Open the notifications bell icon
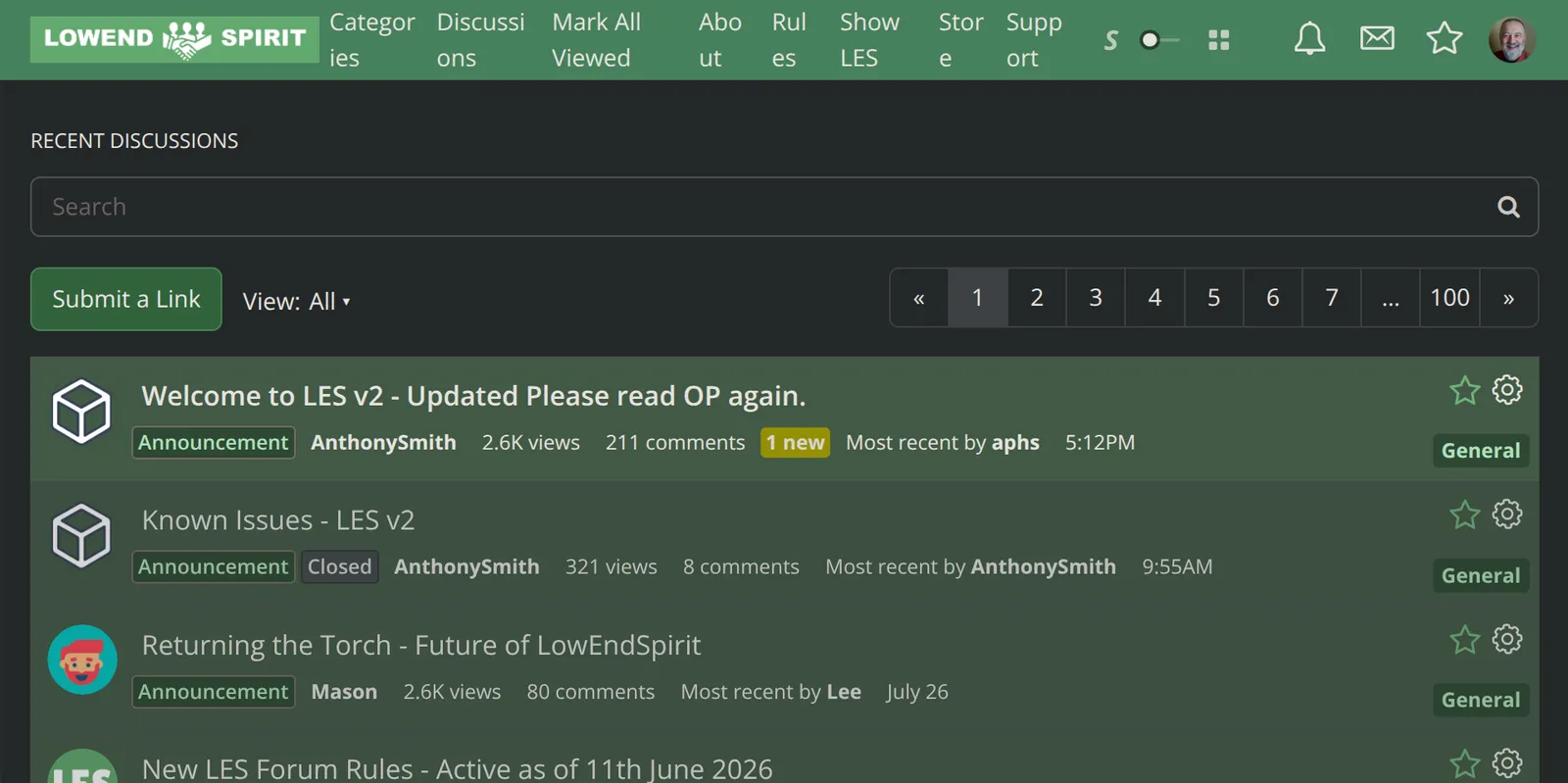The height and width of the screenshot is (783, 1568). click(x=1309, y=39)
